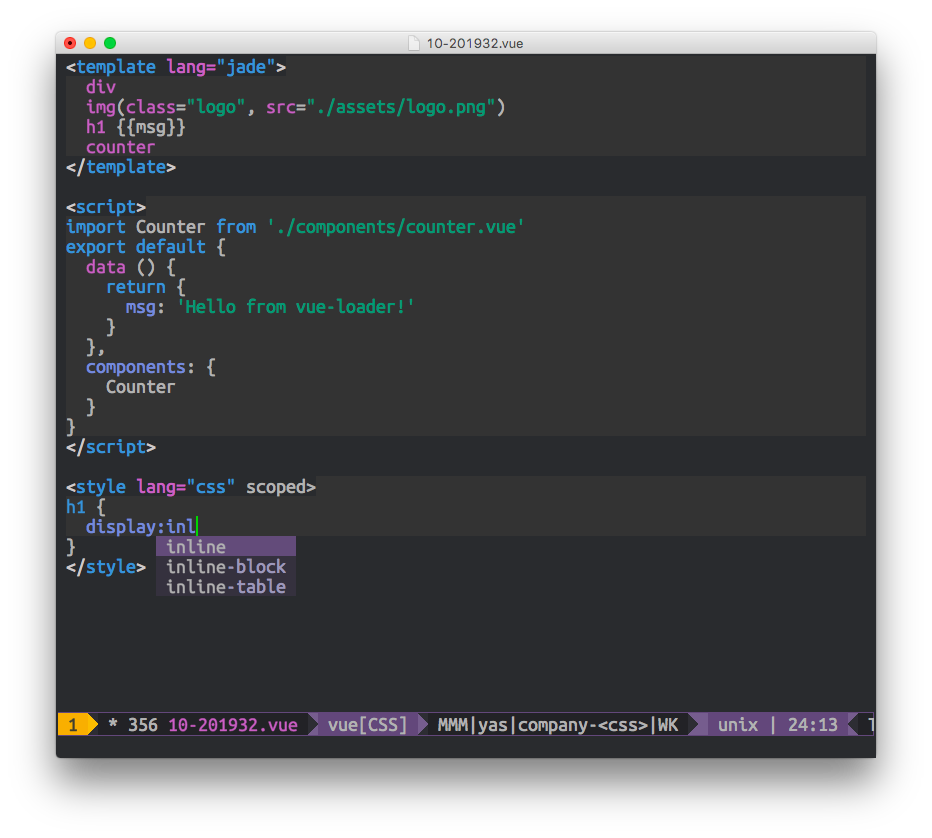
Task: Click the window number 1 indicator in modeline
Action: pos(70,724)
